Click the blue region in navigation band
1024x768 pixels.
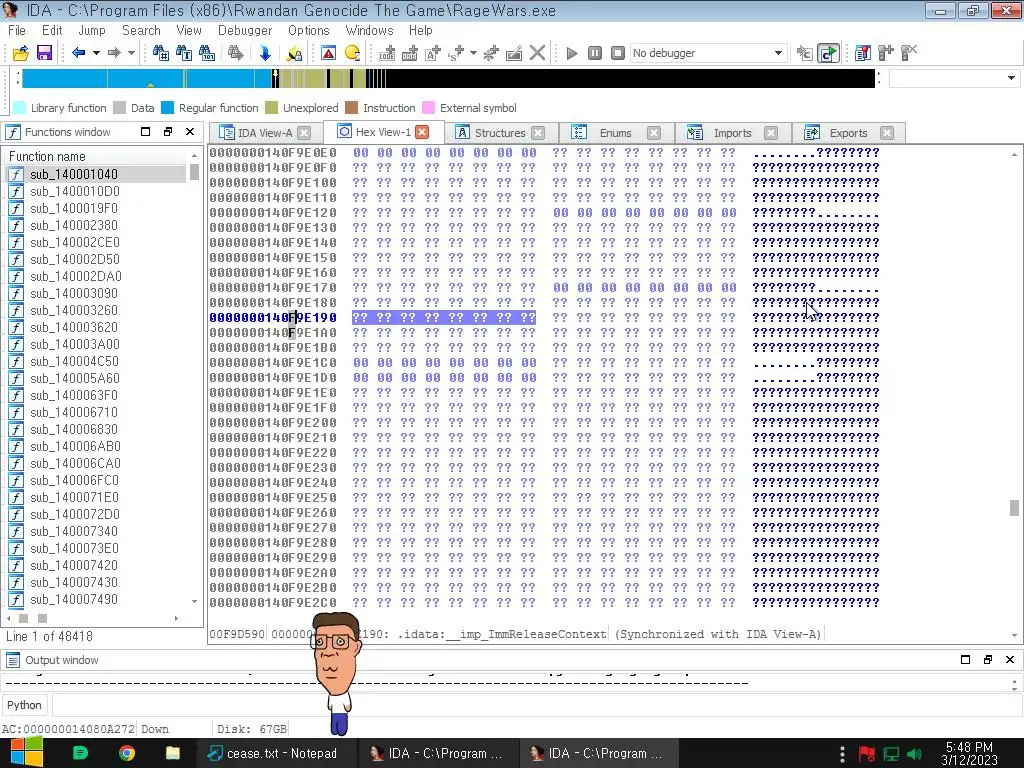click(x=147, y=78)
